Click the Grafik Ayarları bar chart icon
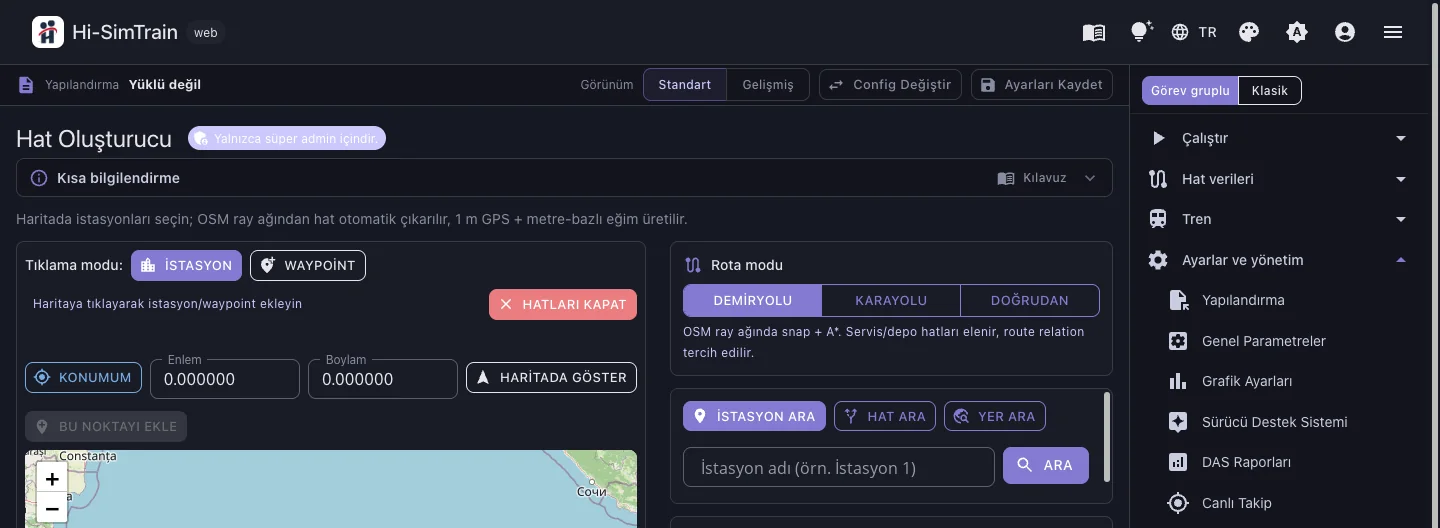 [1178, 381]
